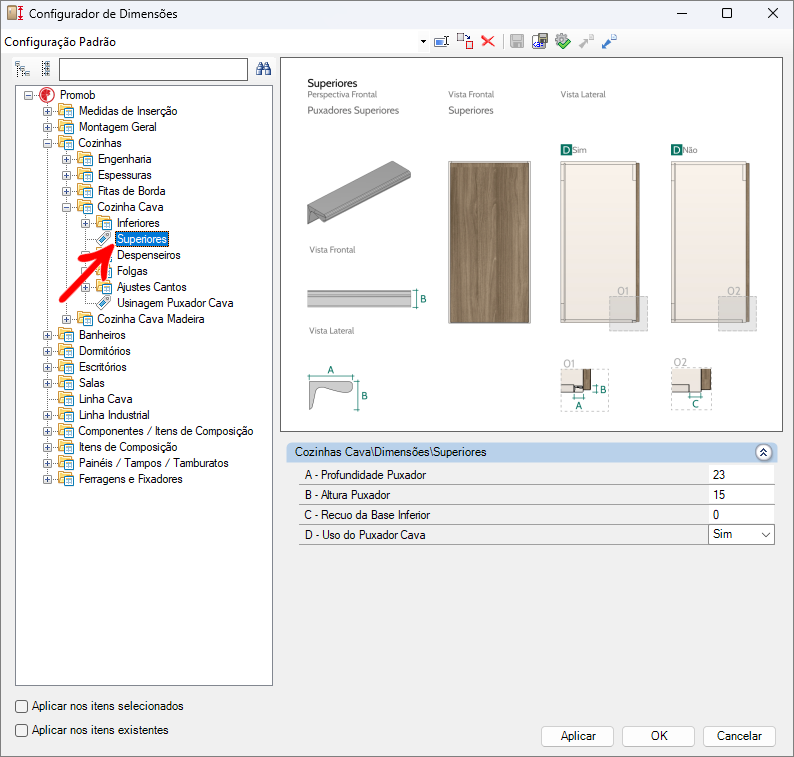Click the rename configuration icon
The width and height of the screenshot is (794, 757).
441,41
